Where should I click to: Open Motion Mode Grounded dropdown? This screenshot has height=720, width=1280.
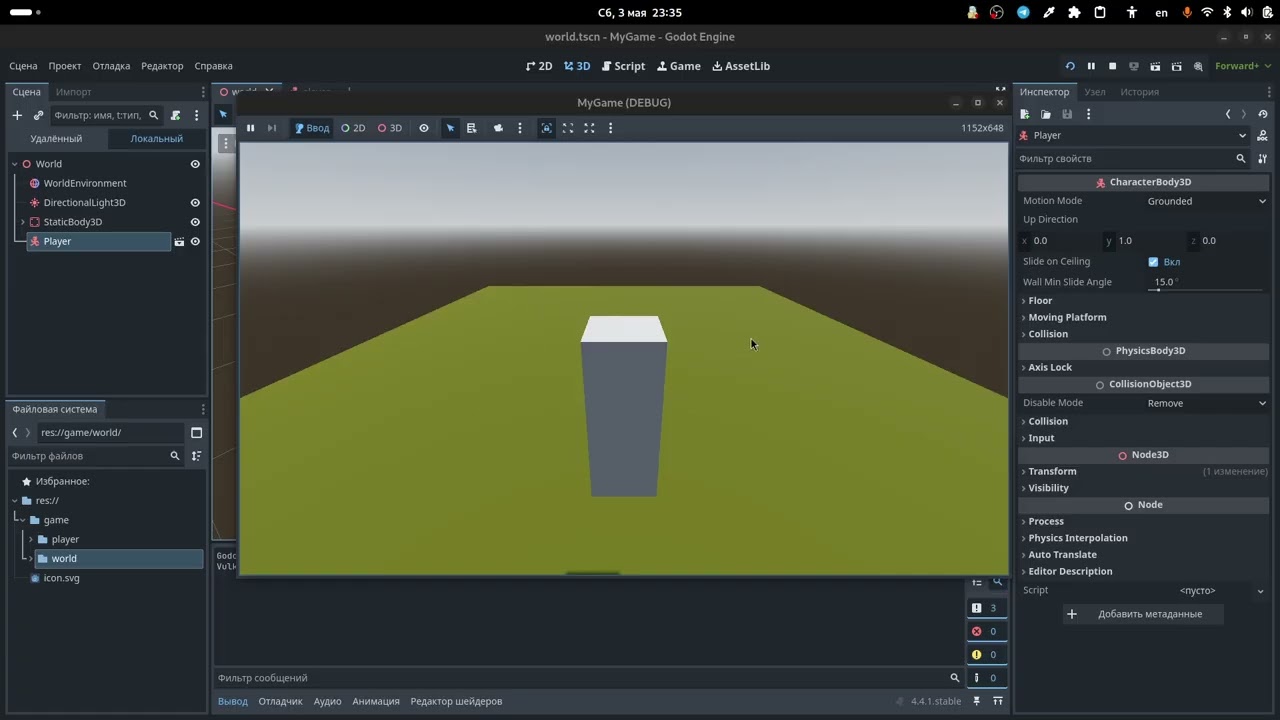pyautogui.click(x=1206, y=201)
